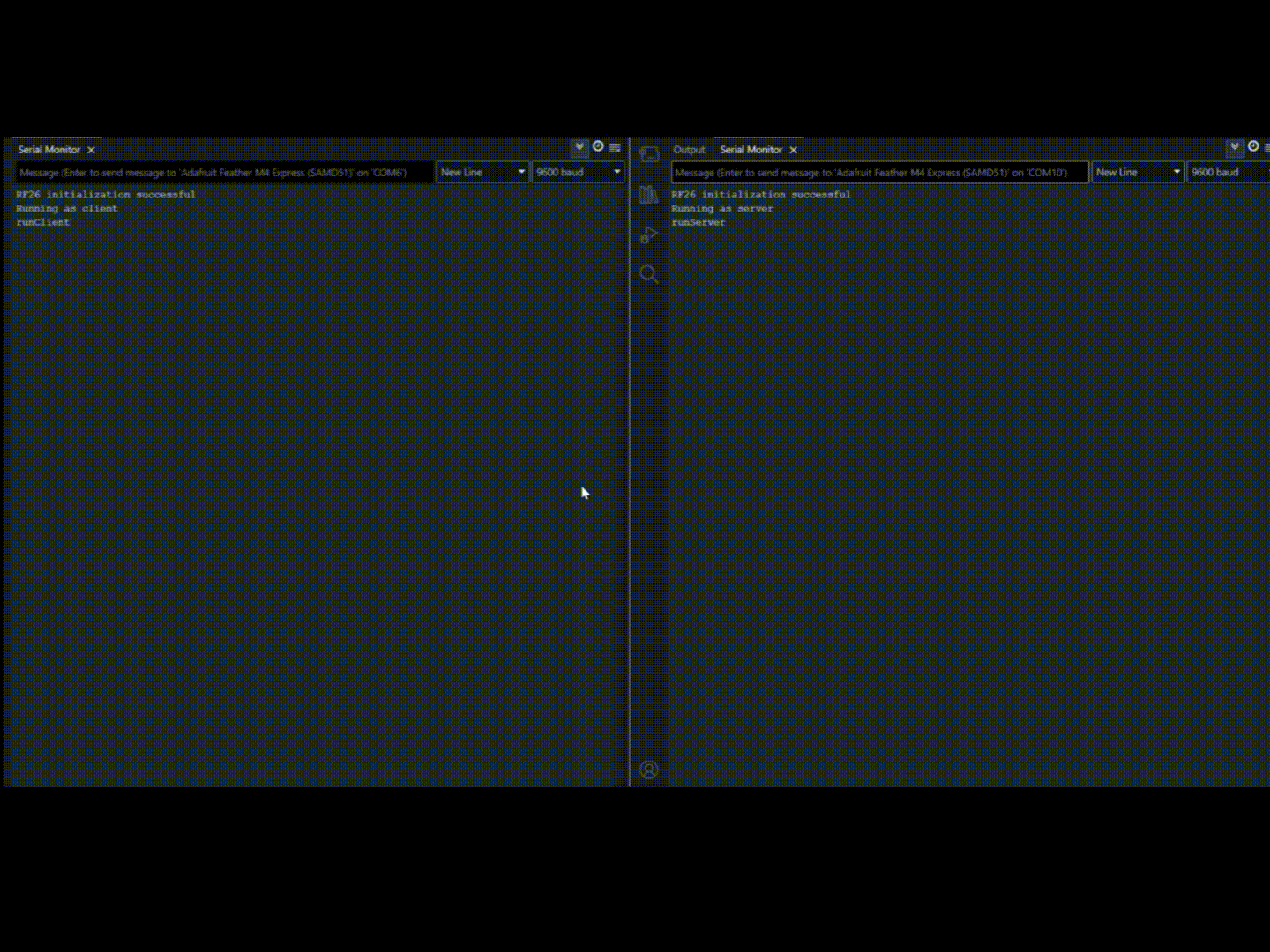1270x952 pixels.
Task: Toggle autoscroll in the COM6 serial monitor
Action: (579, 147)
